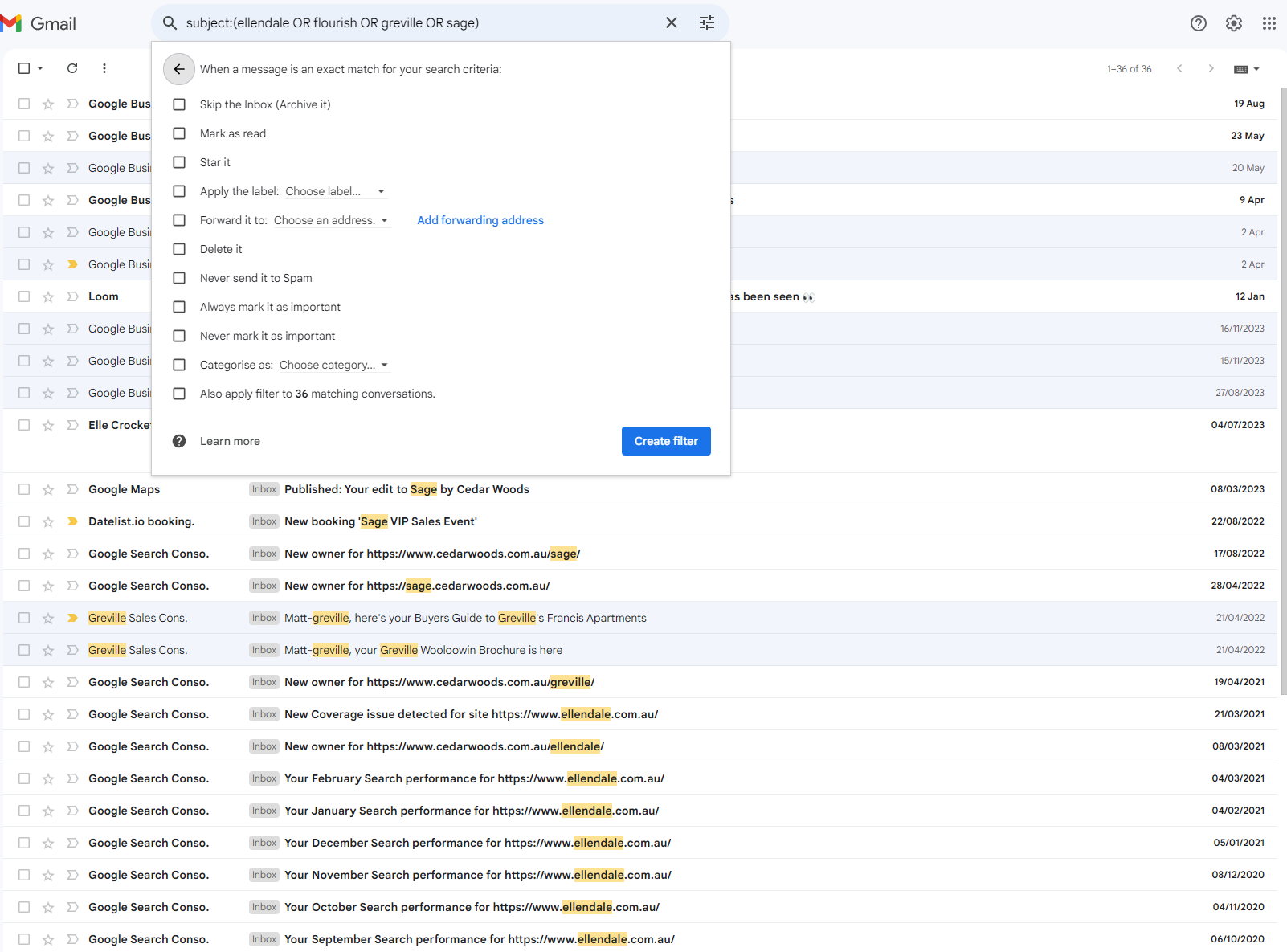Image resolution: width=1287 pixels, height=952 pixels.
Task: Open the Learn more link
Action: coord(230,441)
